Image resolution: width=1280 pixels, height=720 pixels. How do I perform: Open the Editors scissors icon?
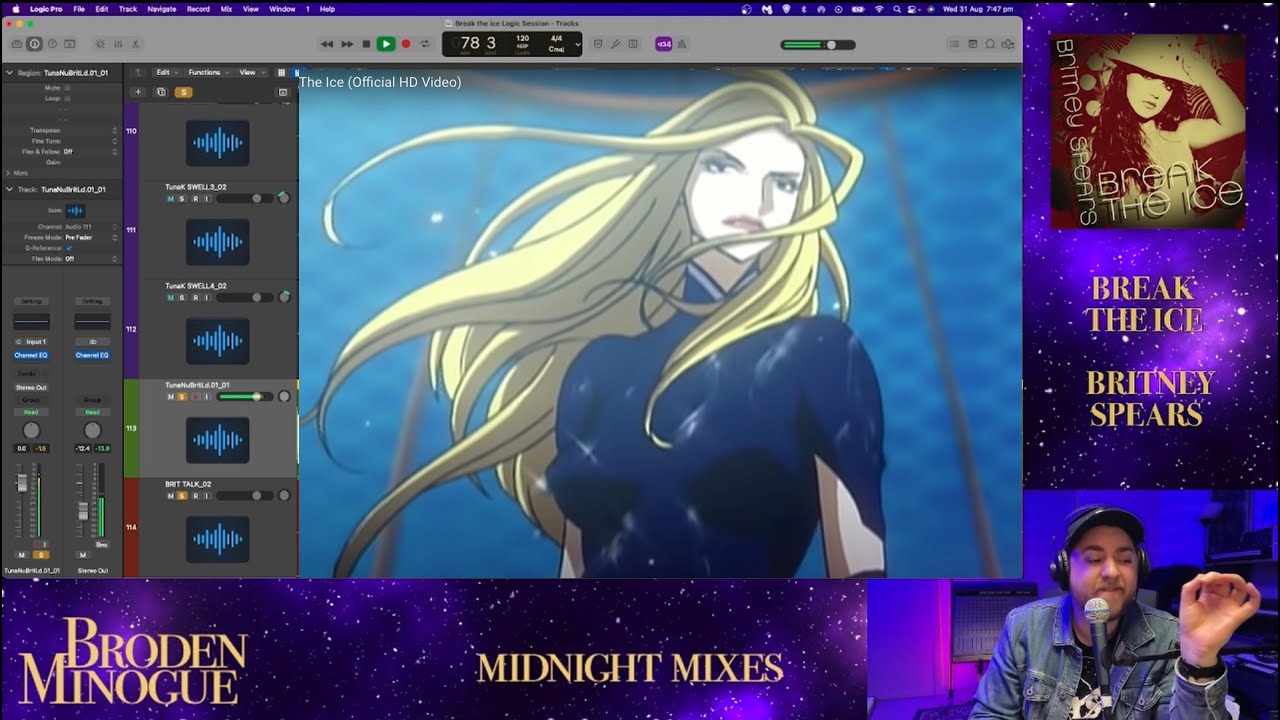pos(136,44)
